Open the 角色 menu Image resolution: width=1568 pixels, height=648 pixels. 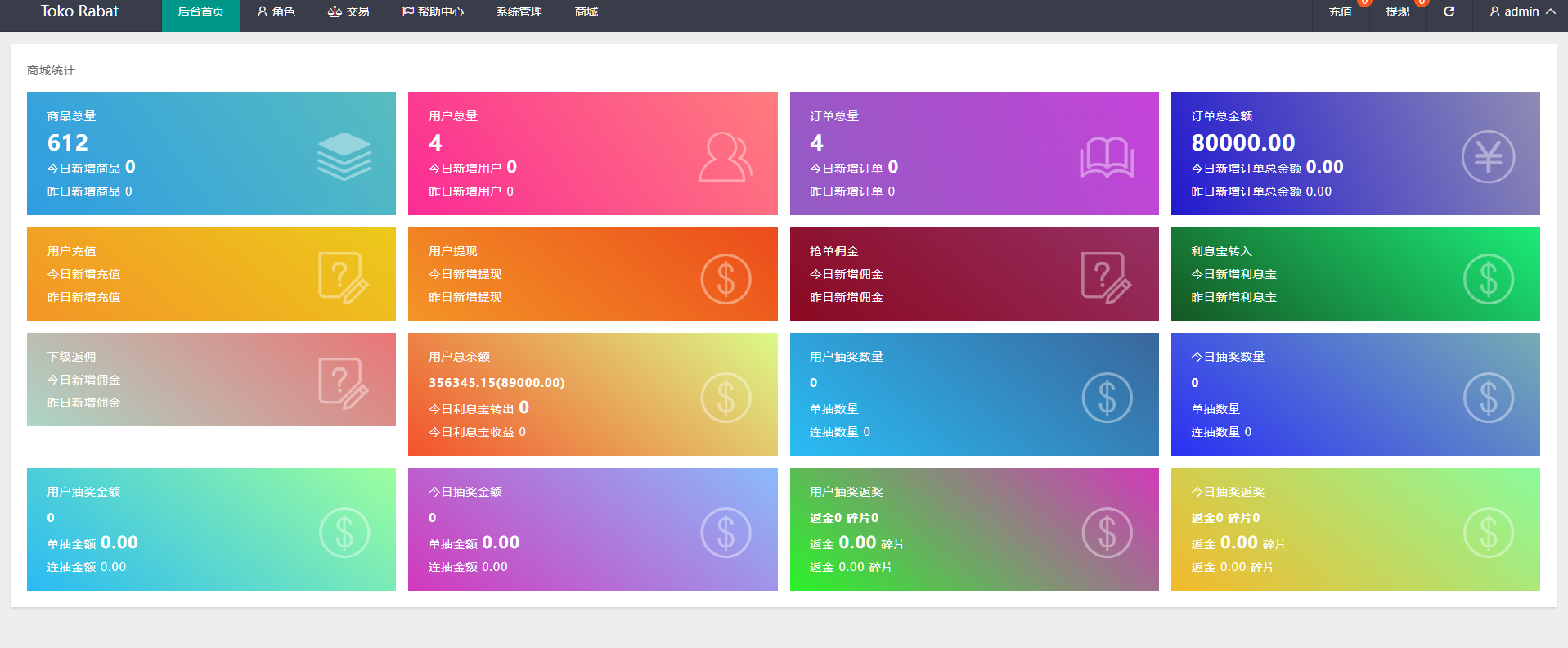276,11
